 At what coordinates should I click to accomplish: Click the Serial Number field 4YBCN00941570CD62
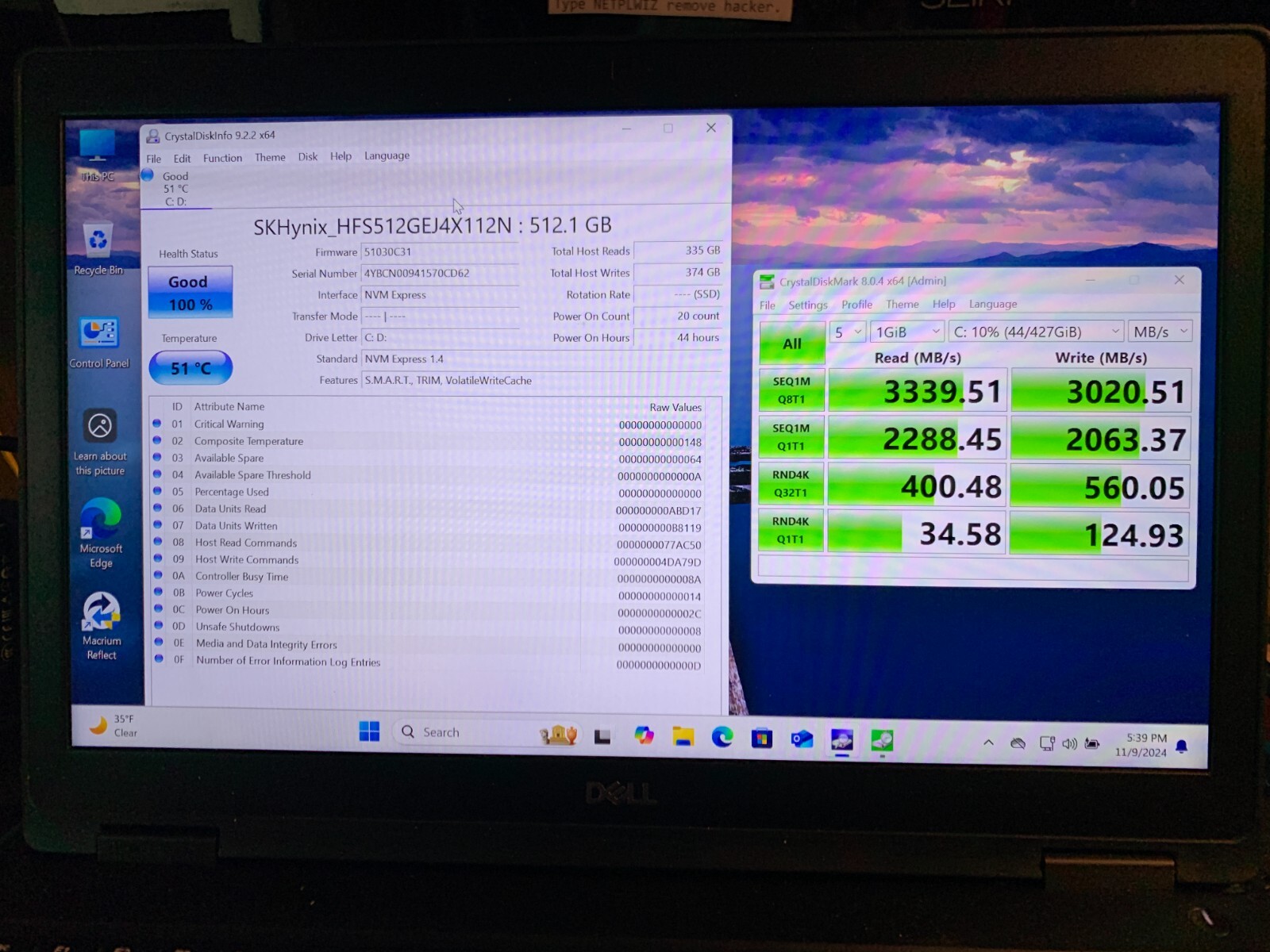pyautogui.click(x=440, y=273)
